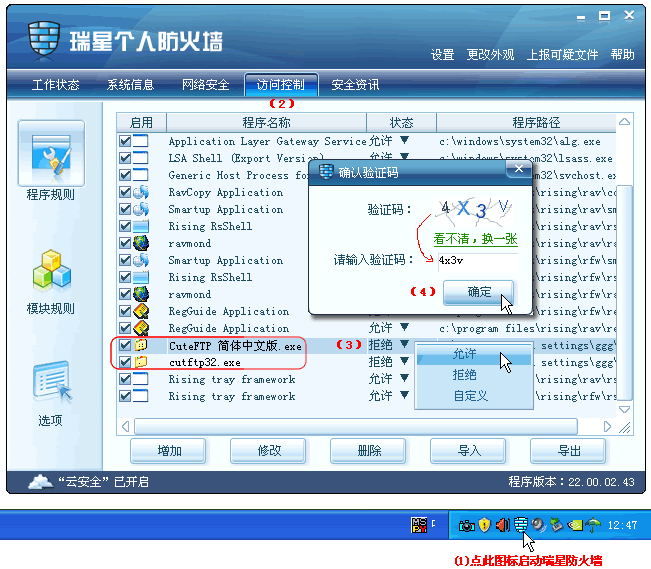The width and height of the screenshot is (651, 569).
Task: Switch to the 安全资讯 tab
Action: [355, 85]
